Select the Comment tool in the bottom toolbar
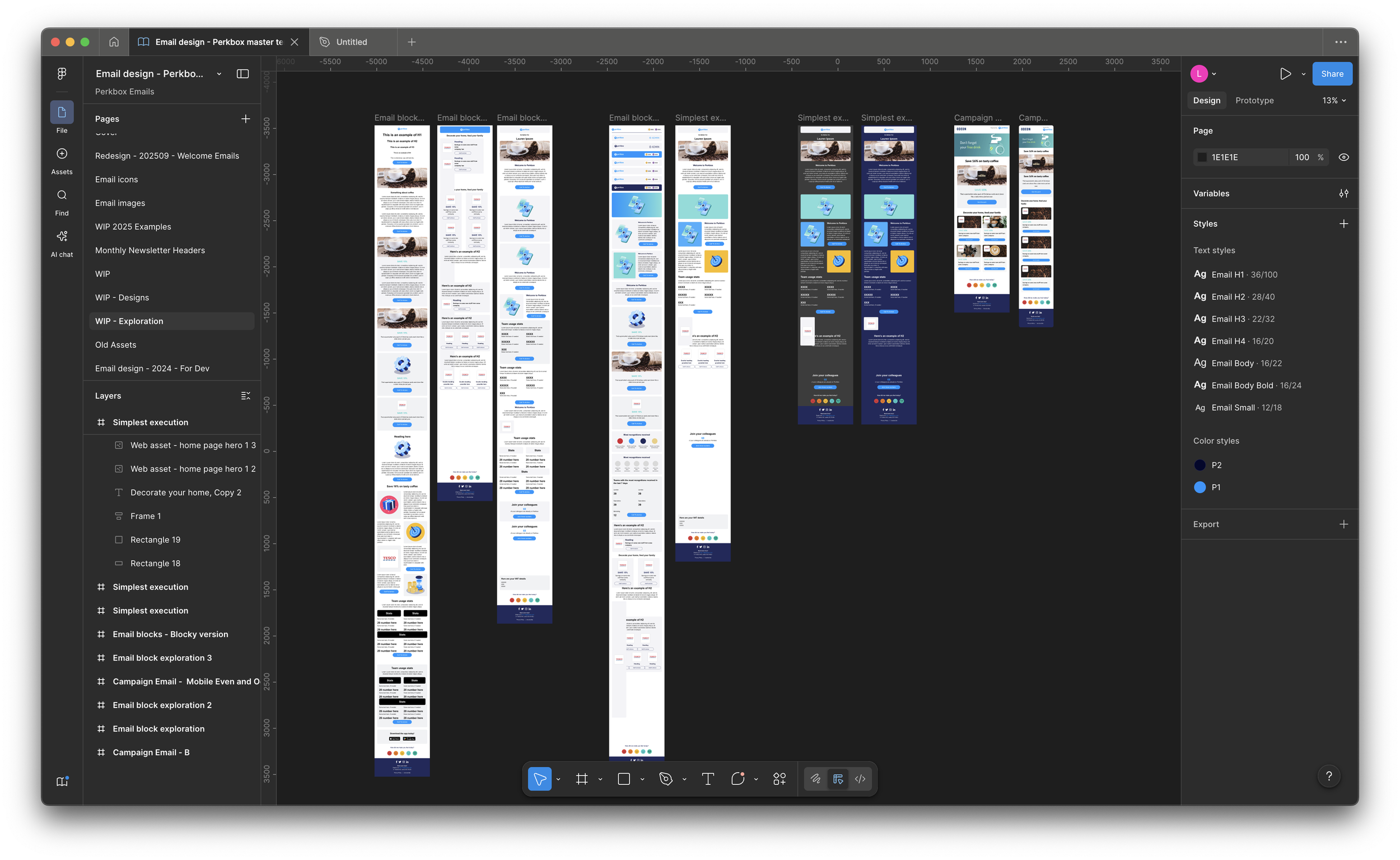1400x860 pixels. click(x=737, y=779)
